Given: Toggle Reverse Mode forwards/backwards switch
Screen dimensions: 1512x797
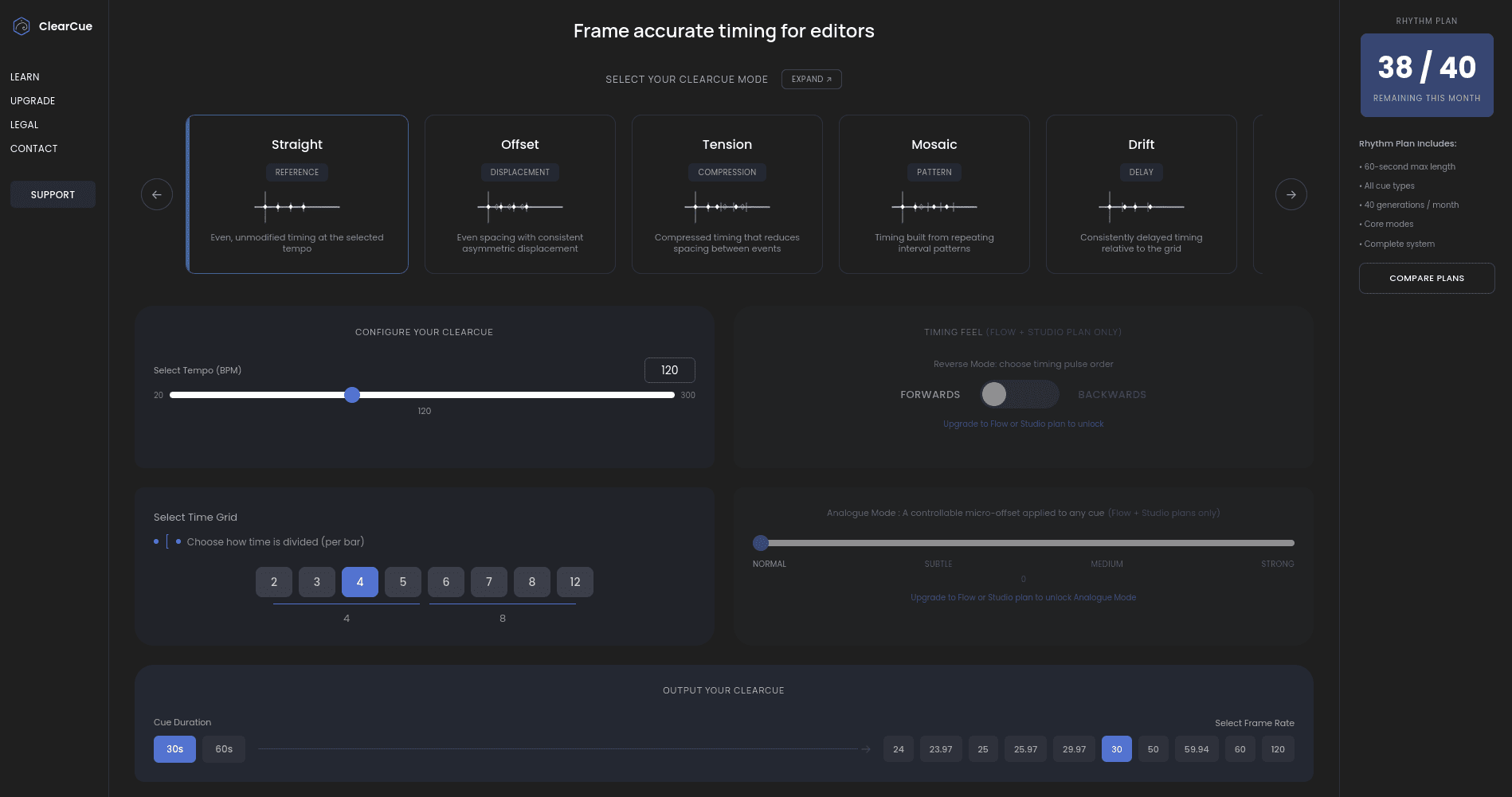Looking at the screenshot, I should 1019,394.
